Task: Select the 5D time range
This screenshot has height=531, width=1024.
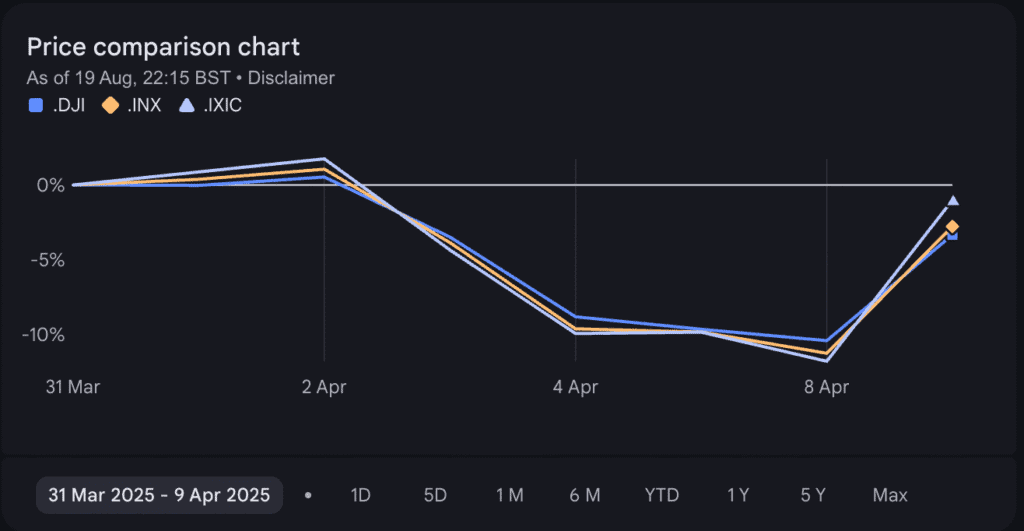Action: click(435, 495)
